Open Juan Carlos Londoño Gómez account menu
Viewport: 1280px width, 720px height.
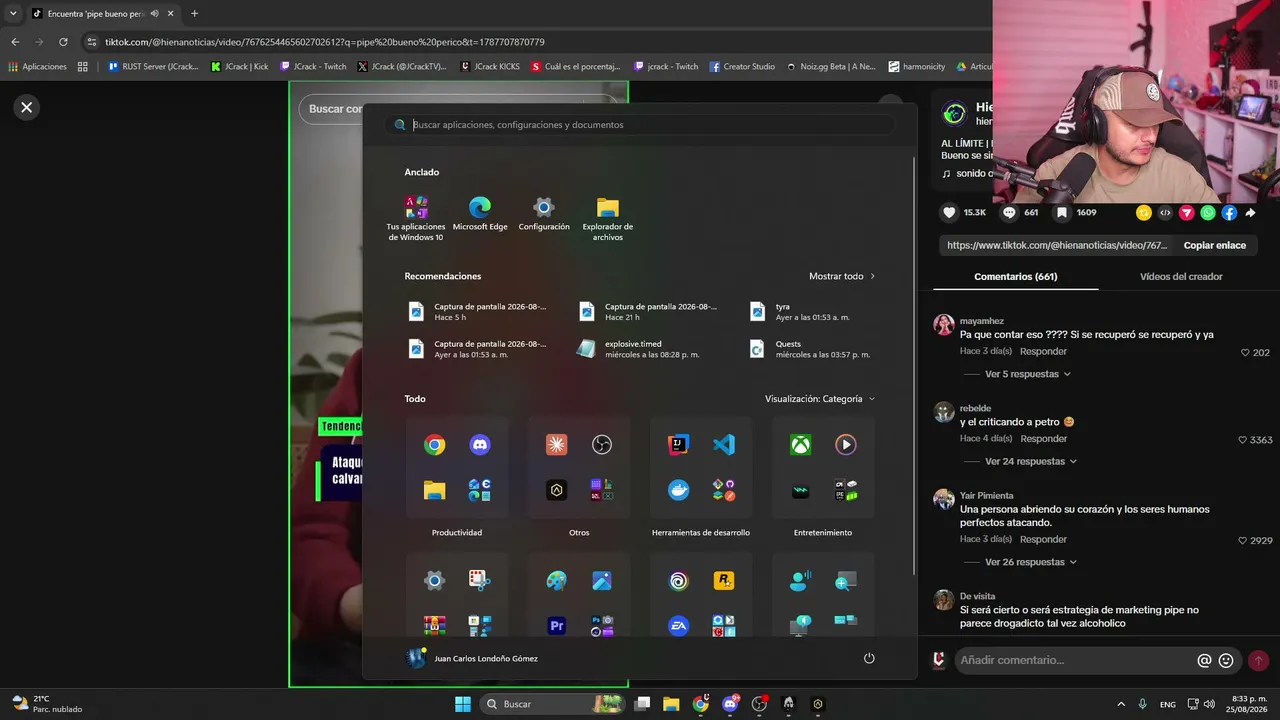point(472,658)
